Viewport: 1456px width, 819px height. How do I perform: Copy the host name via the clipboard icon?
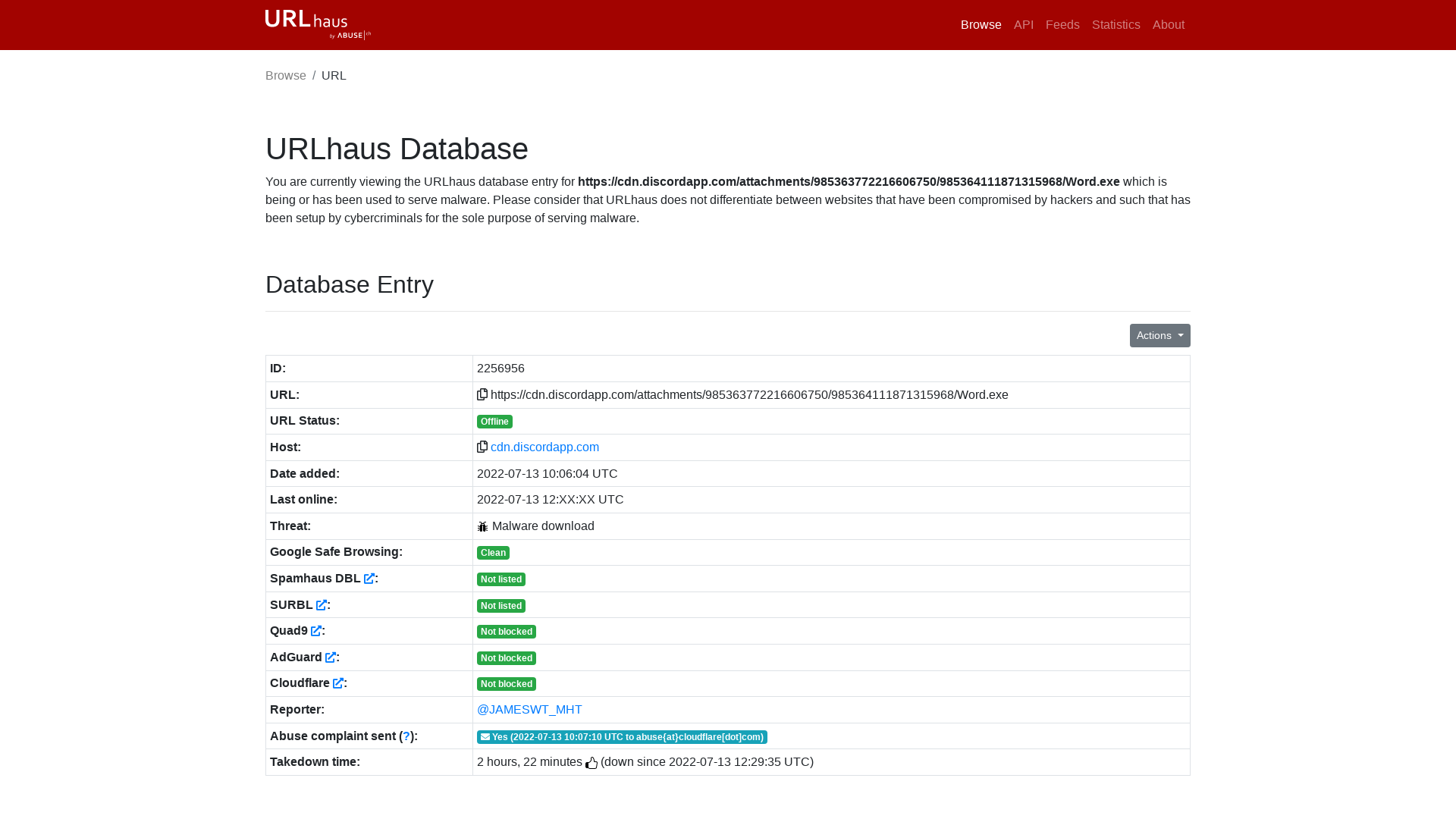(482, 447)
